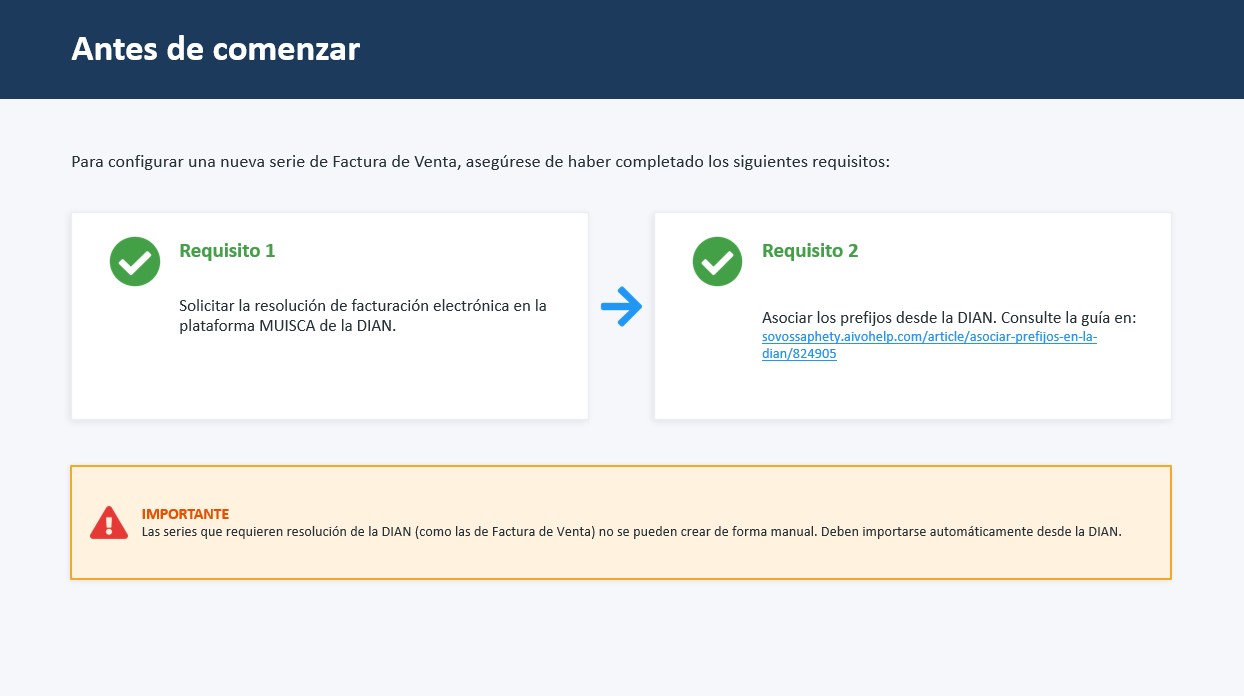The width and height of the screenshot is (1244, 696).
Task: Click the green checkmark beside Requisito 1
Action: coord(135,261)
